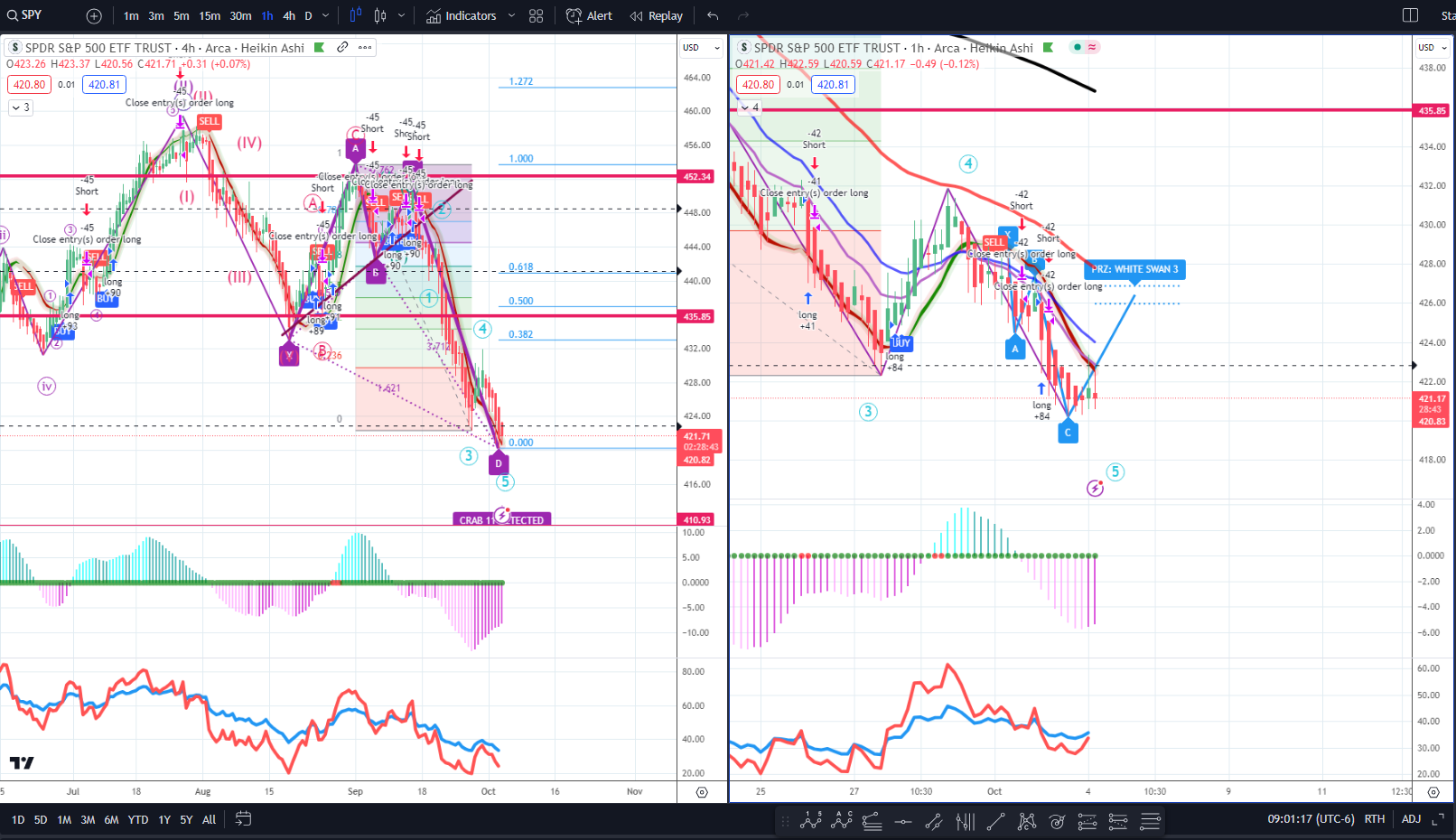Click the green flag on 1h chart
Viewport: 1456px width, 840px height.
1048,48
